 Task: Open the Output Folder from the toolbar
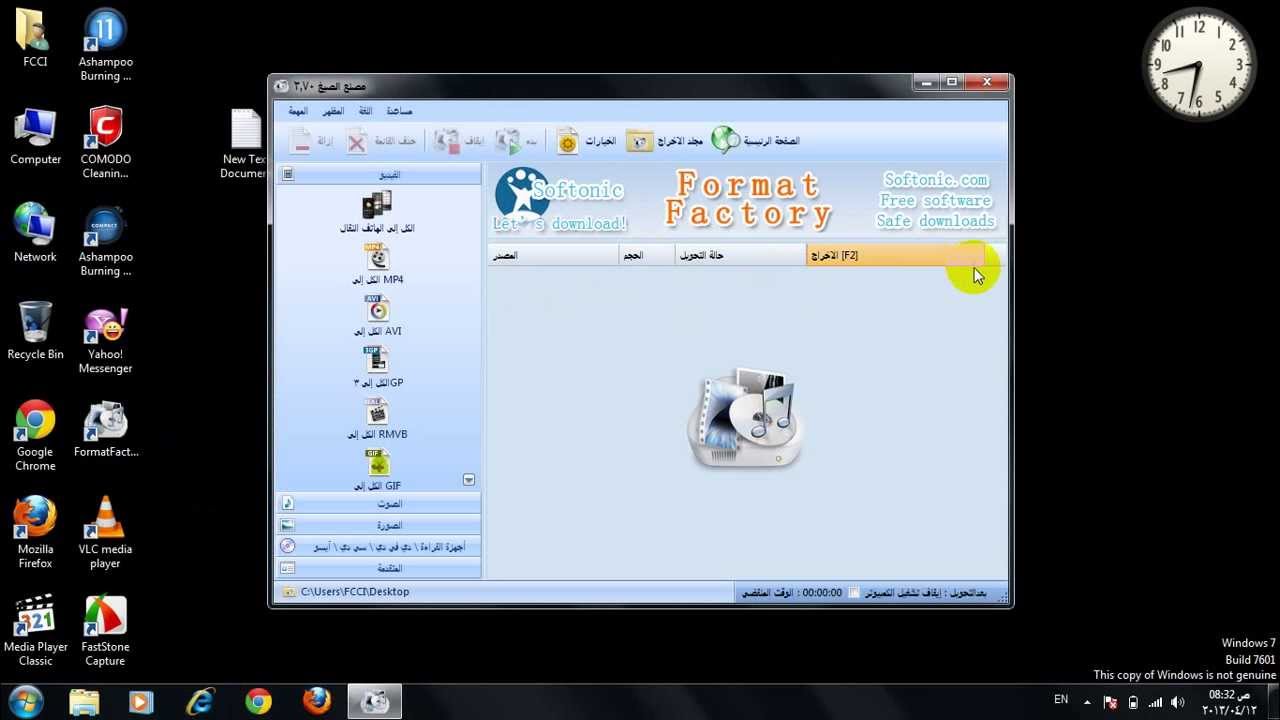pos(665,141)
